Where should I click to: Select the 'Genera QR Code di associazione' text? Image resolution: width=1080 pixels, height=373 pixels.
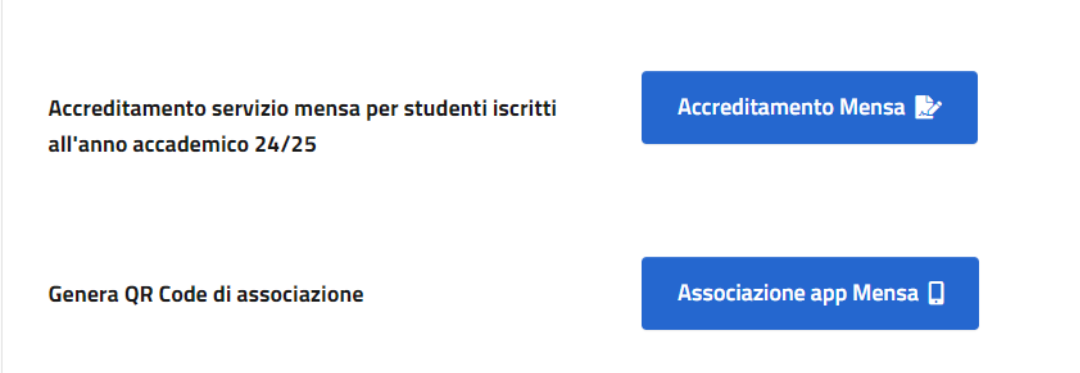click(206, 295)
